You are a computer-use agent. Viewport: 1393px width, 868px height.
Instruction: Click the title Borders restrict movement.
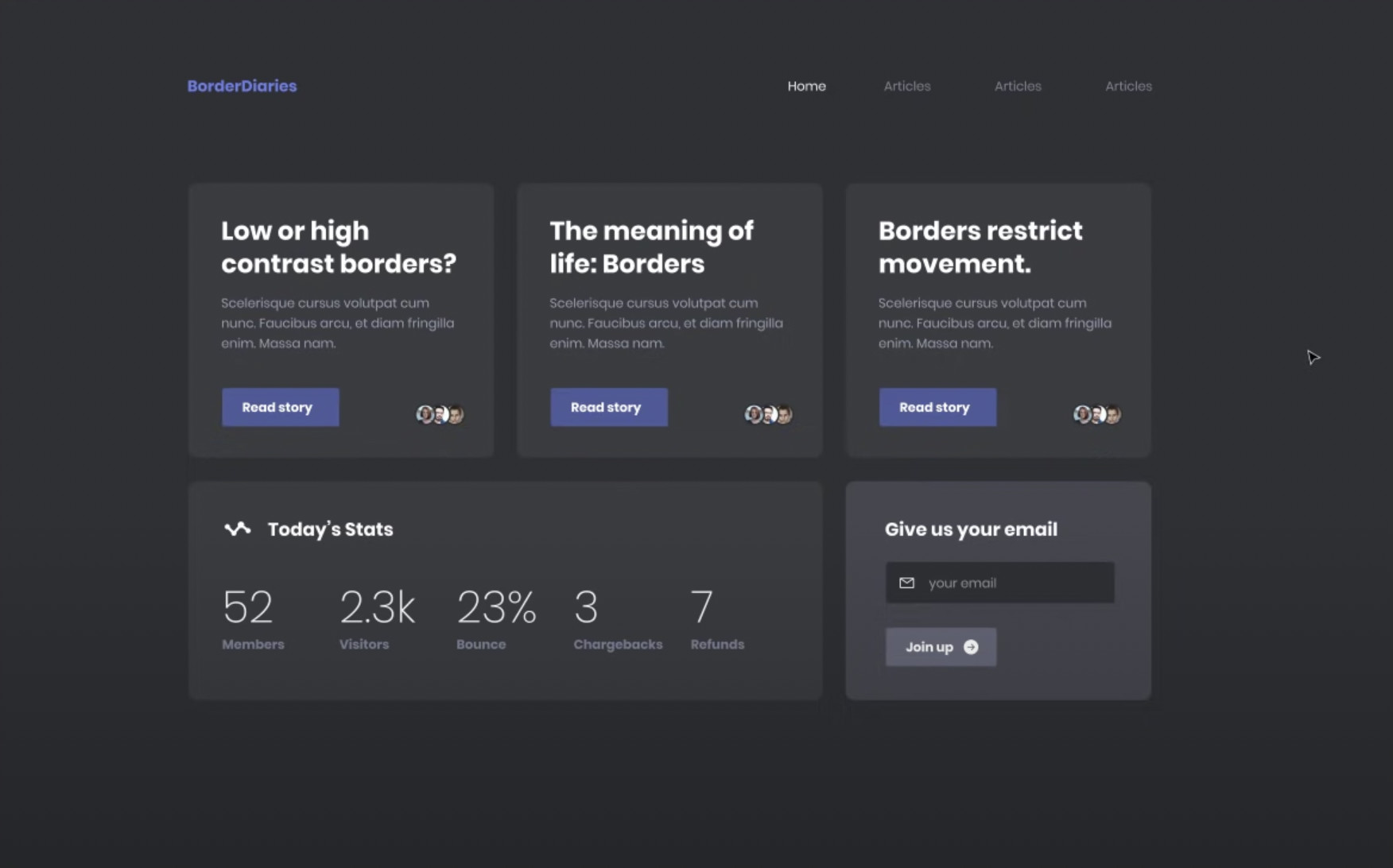[x=980, y=247]
